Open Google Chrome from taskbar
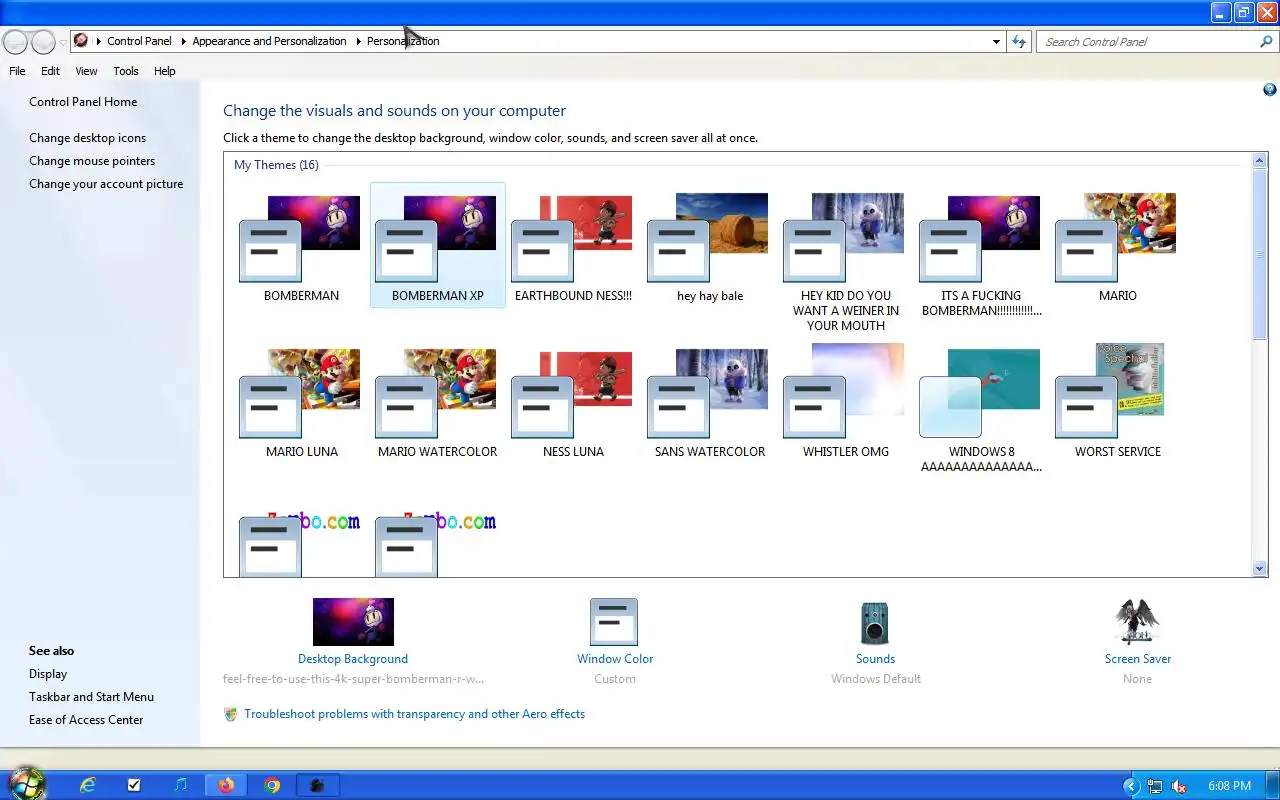1280x800 pixels. (x=272, y=785)
